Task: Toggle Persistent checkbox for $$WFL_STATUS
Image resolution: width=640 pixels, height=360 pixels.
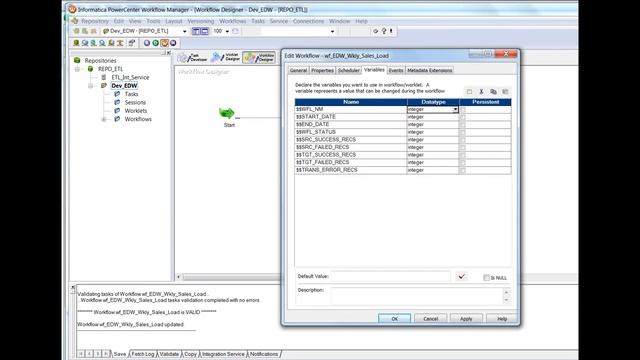Action: 462,132
